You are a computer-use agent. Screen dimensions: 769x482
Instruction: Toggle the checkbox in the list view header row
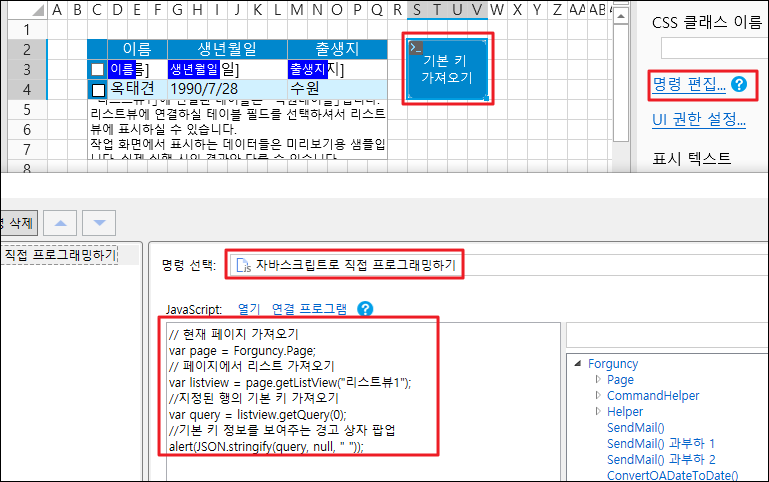click(x=97, y=69)
